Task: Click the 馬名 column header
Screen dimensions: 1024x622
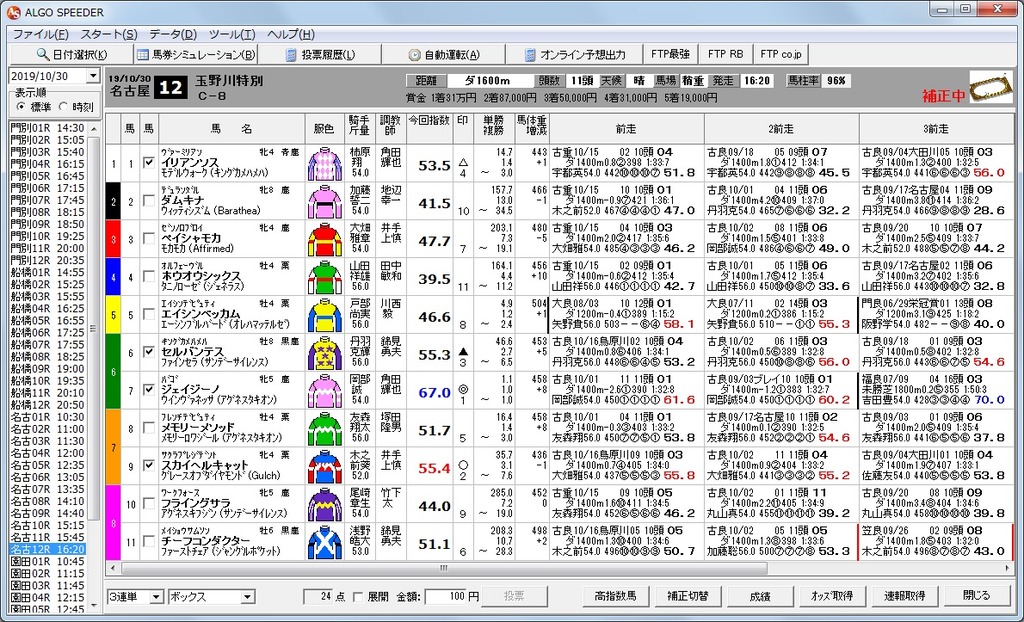Action: click(232, 129)
